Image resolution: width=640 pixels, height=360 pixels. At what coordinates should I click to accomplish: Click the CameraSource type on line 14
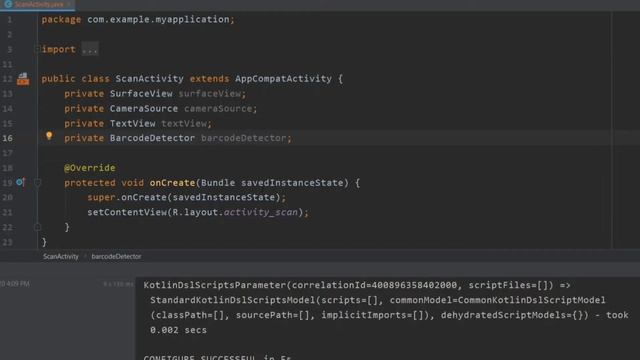pyautogui.click(x=144, y=109)
